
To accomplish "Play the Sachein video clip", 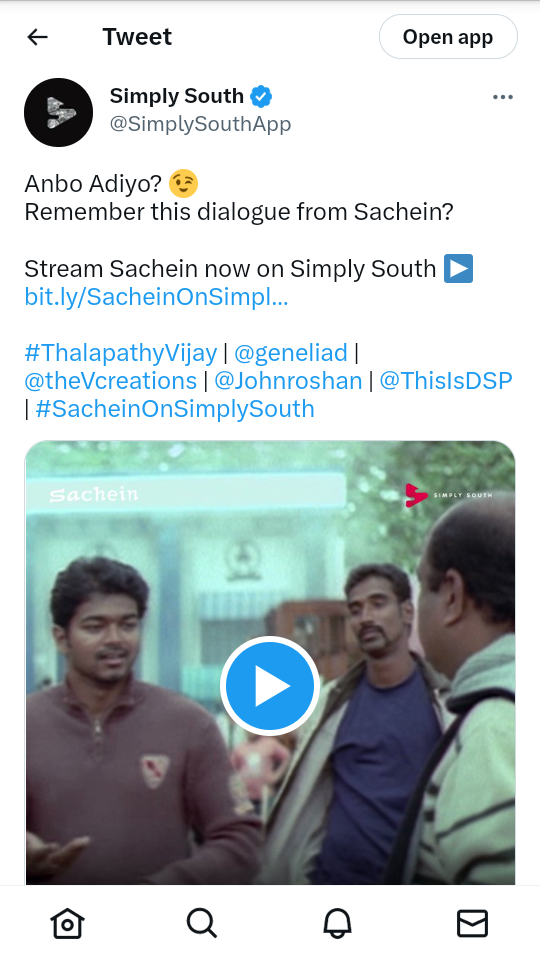I will click(270, 686).
